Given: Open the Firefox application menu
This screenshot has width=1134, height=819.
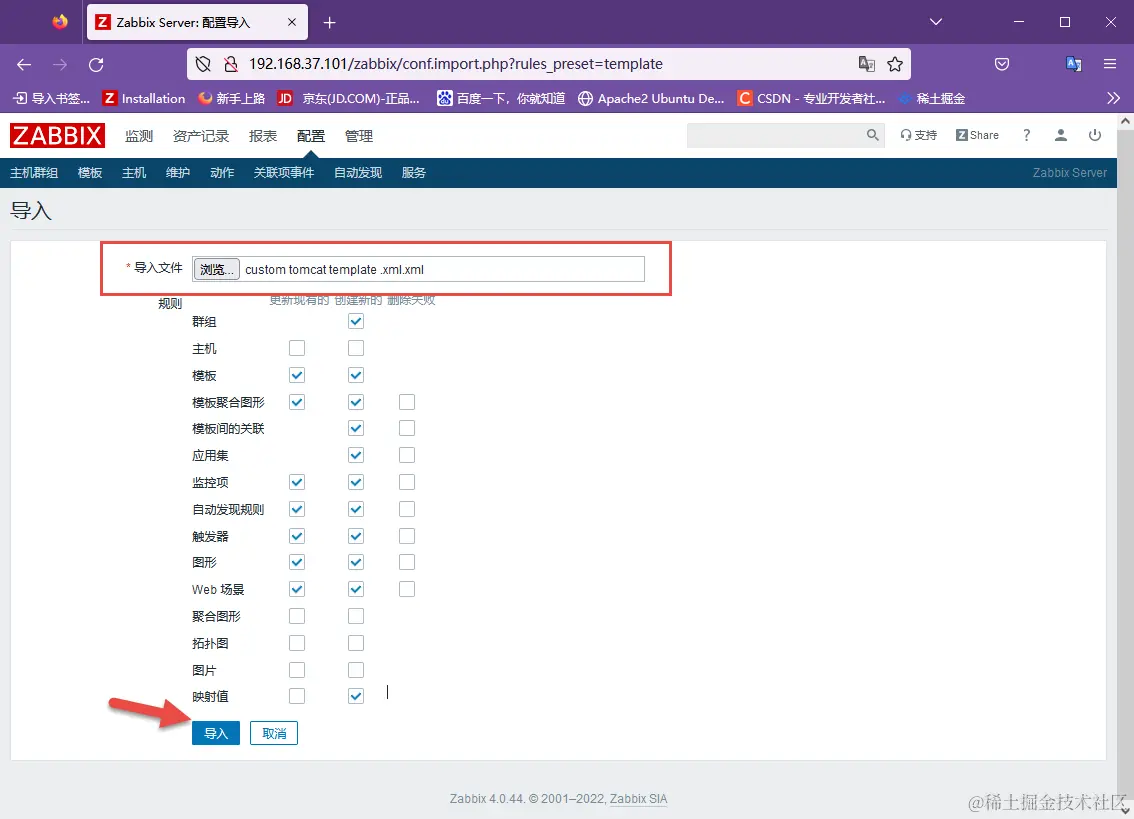Looking at the screenshot, I should pos(1110,63).
